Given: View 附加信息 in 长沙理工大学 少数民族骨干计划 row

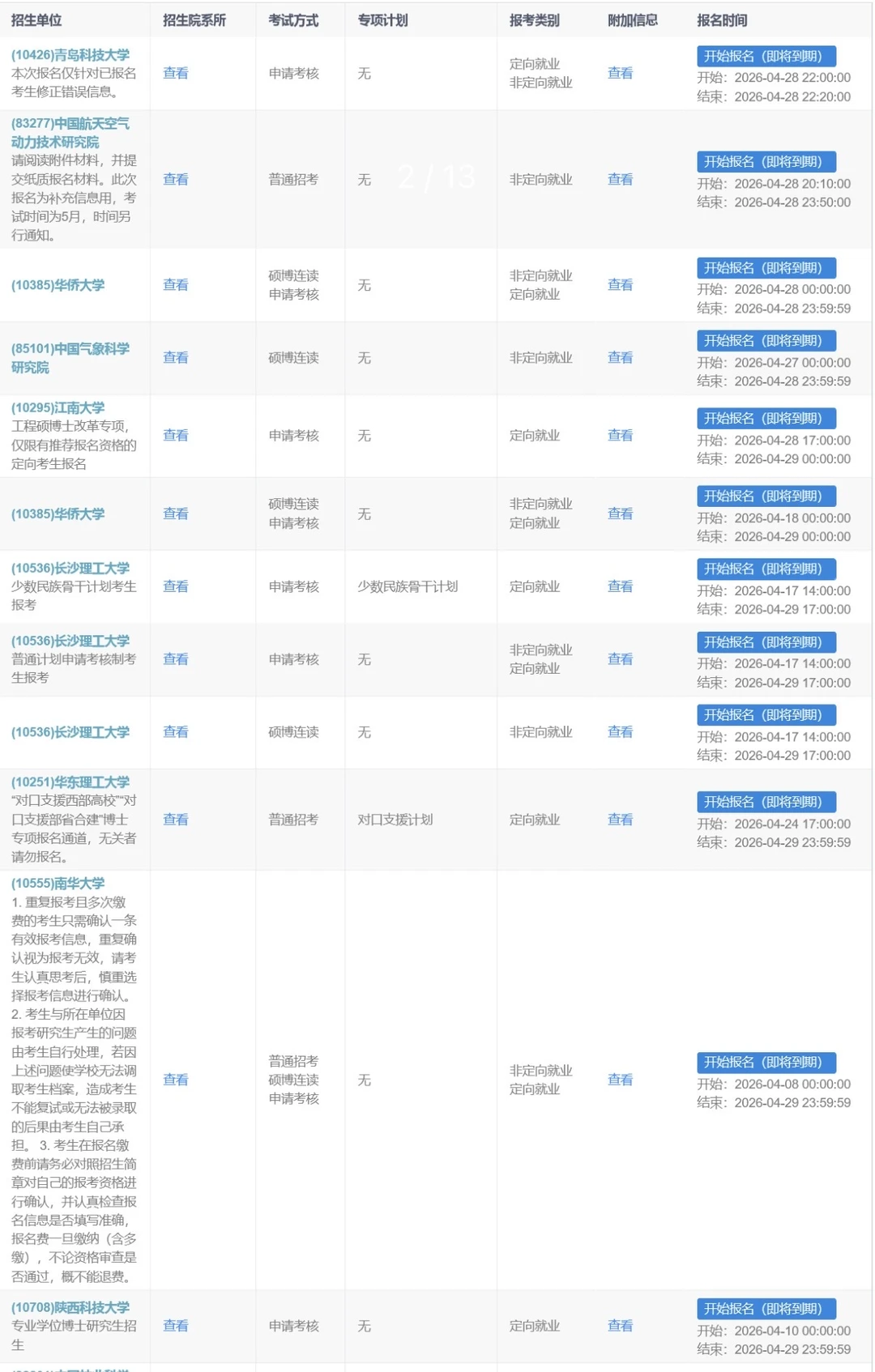Looking at the screenshot, I should [621, 586].
